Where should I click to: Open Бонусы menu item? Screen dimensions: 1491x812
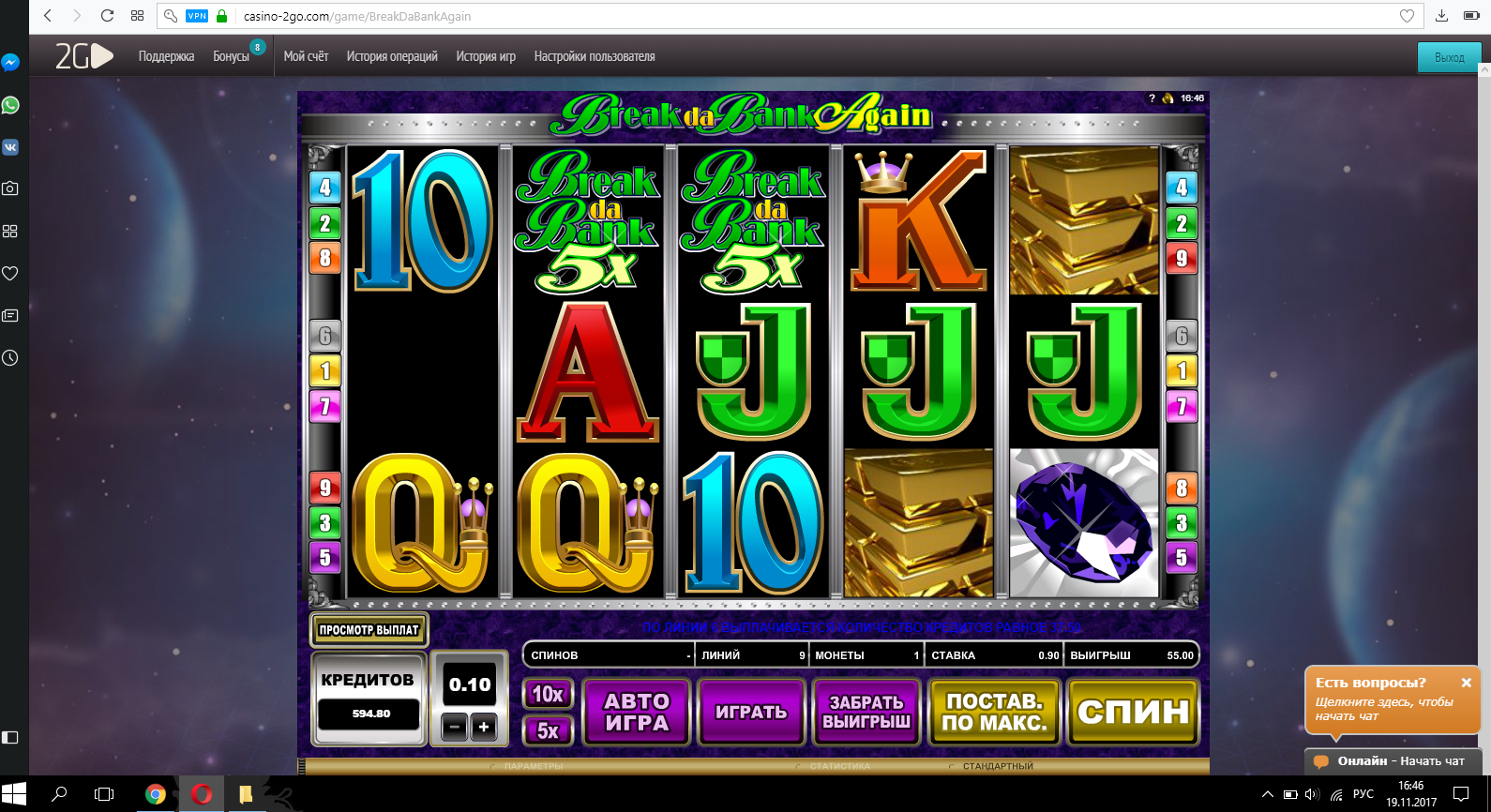(231, 56)
